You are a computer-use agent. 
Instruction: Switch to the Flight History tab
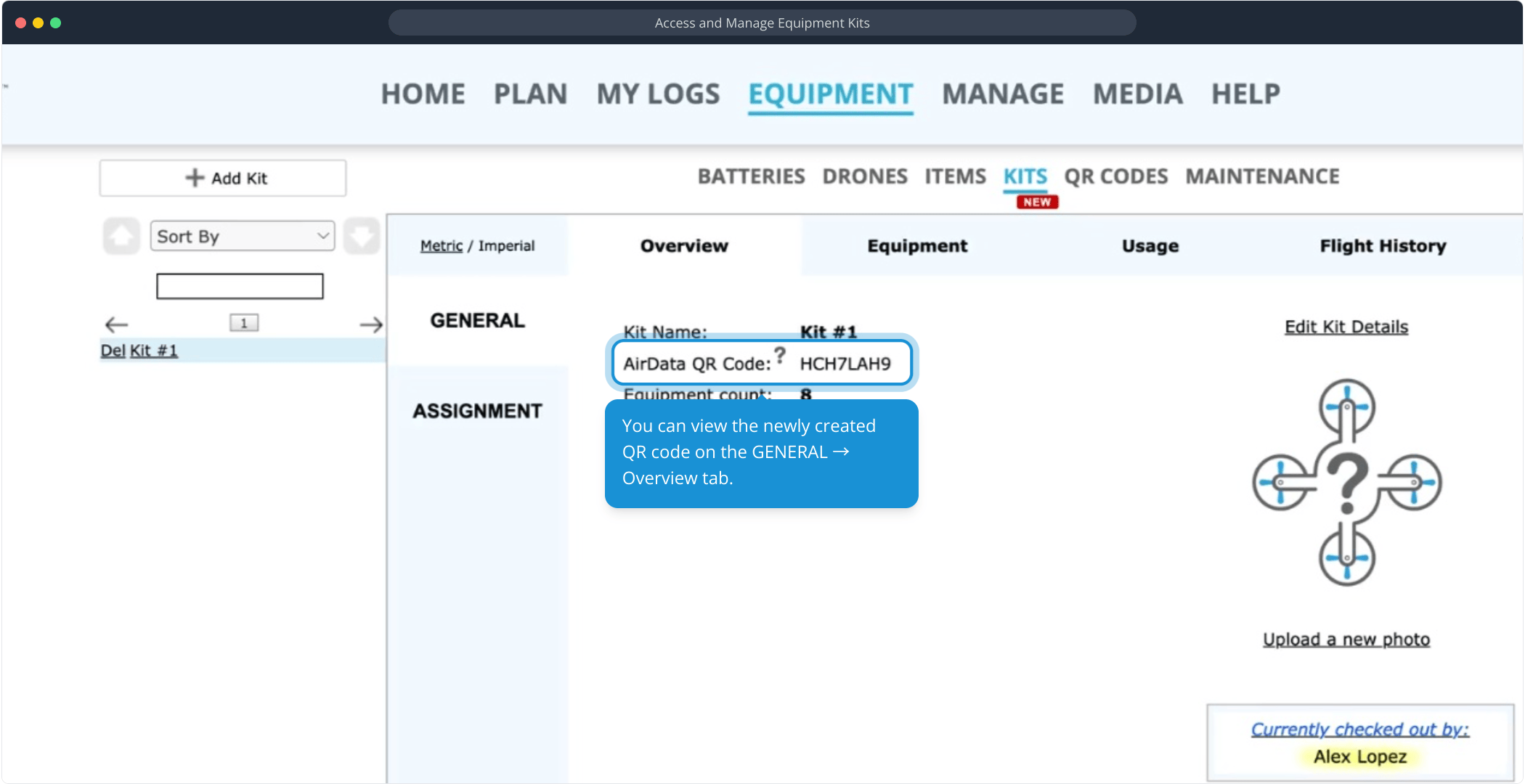[x=1383, y=246]
